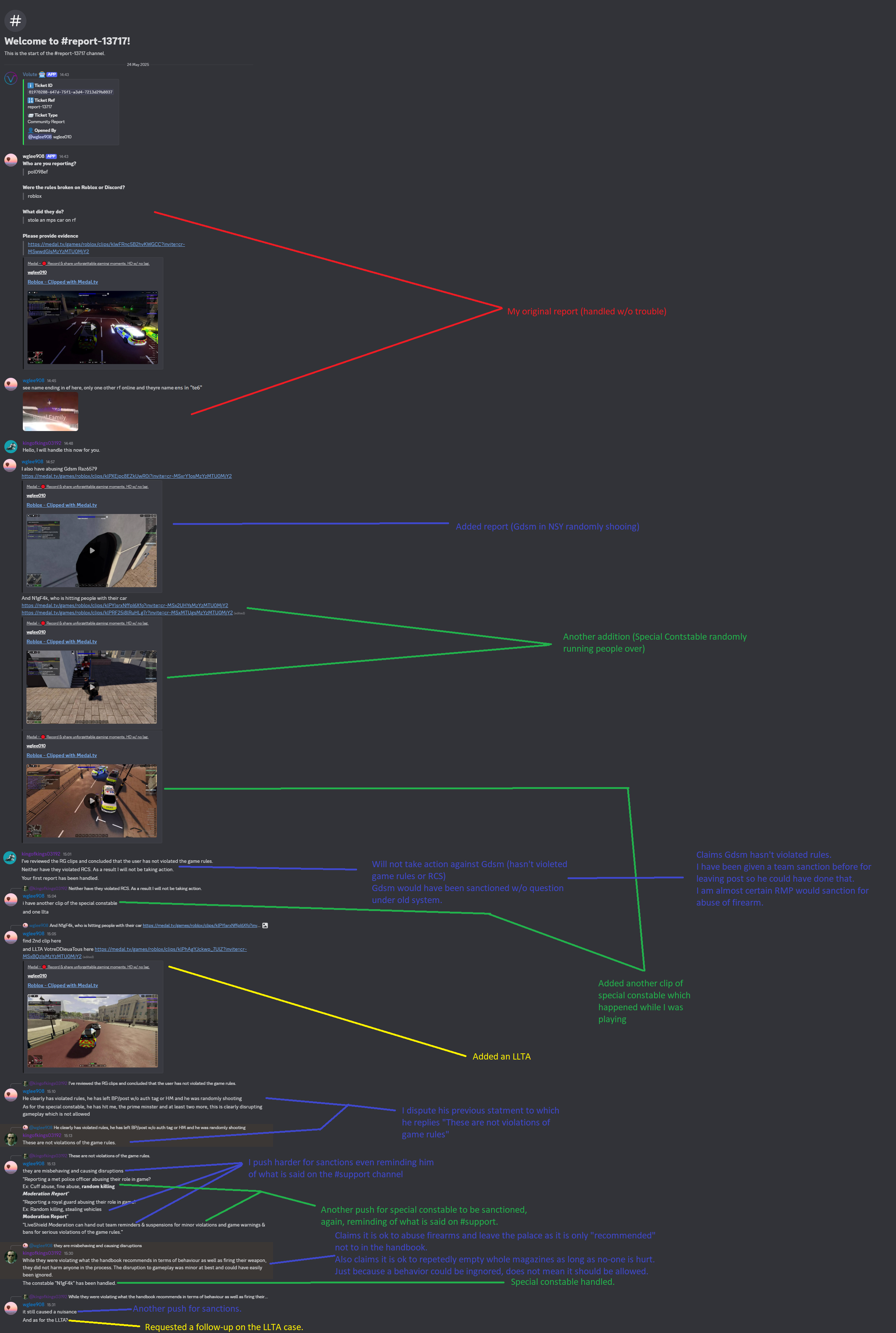896x1333 pixels.
Task: Open 'Roblox - Clipped with Medal.tv' first embed title
Action: coord(62,282)
